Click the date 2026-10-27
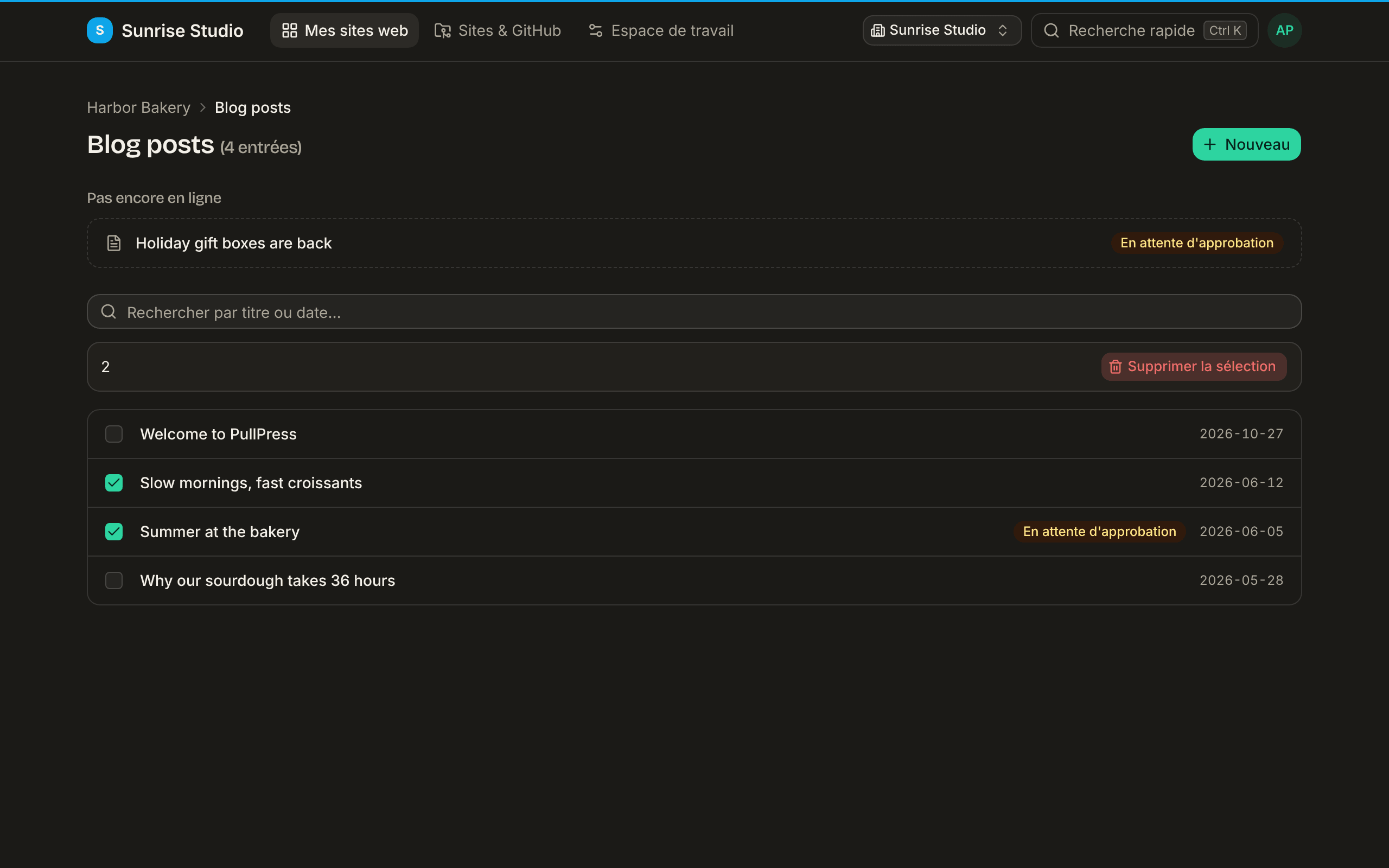The height and width of the screenshot is (868, 1389). [1241, 434]
